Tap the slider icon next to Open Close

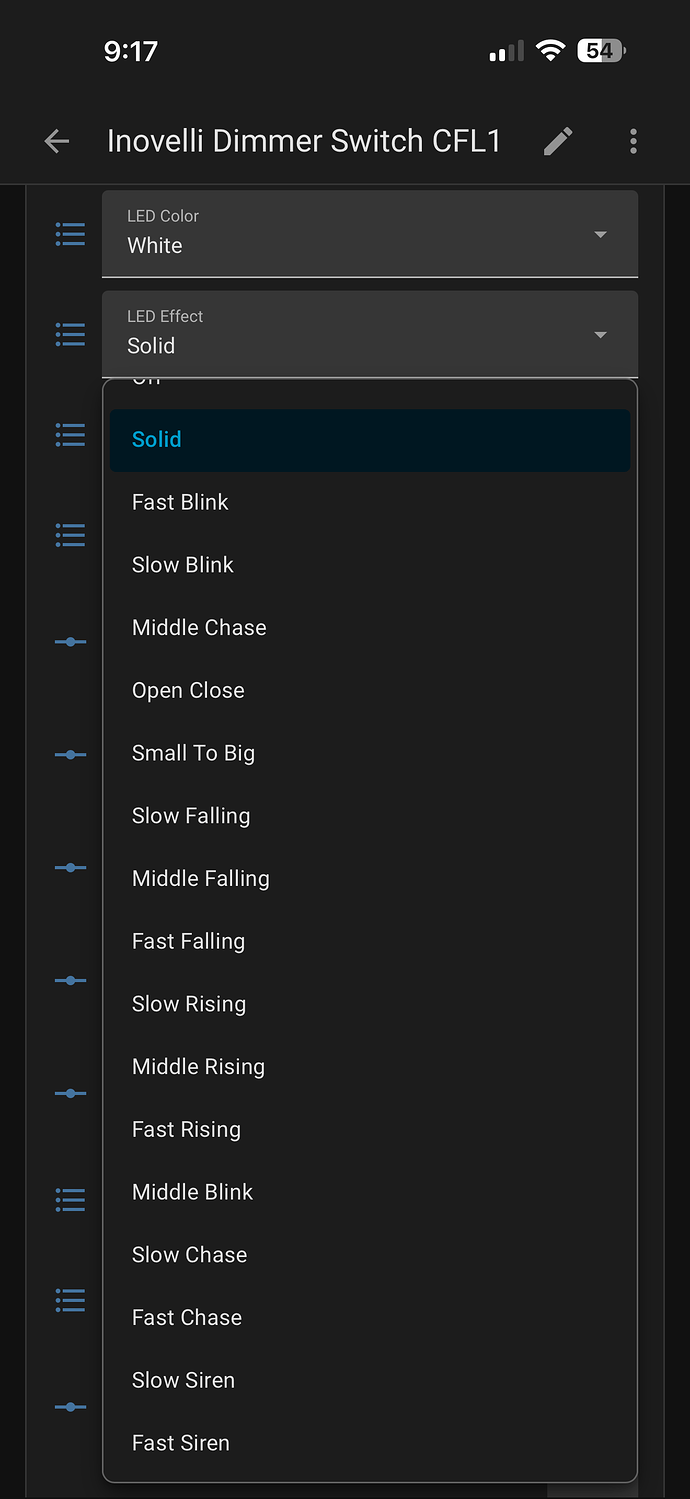tap(70, 642)
